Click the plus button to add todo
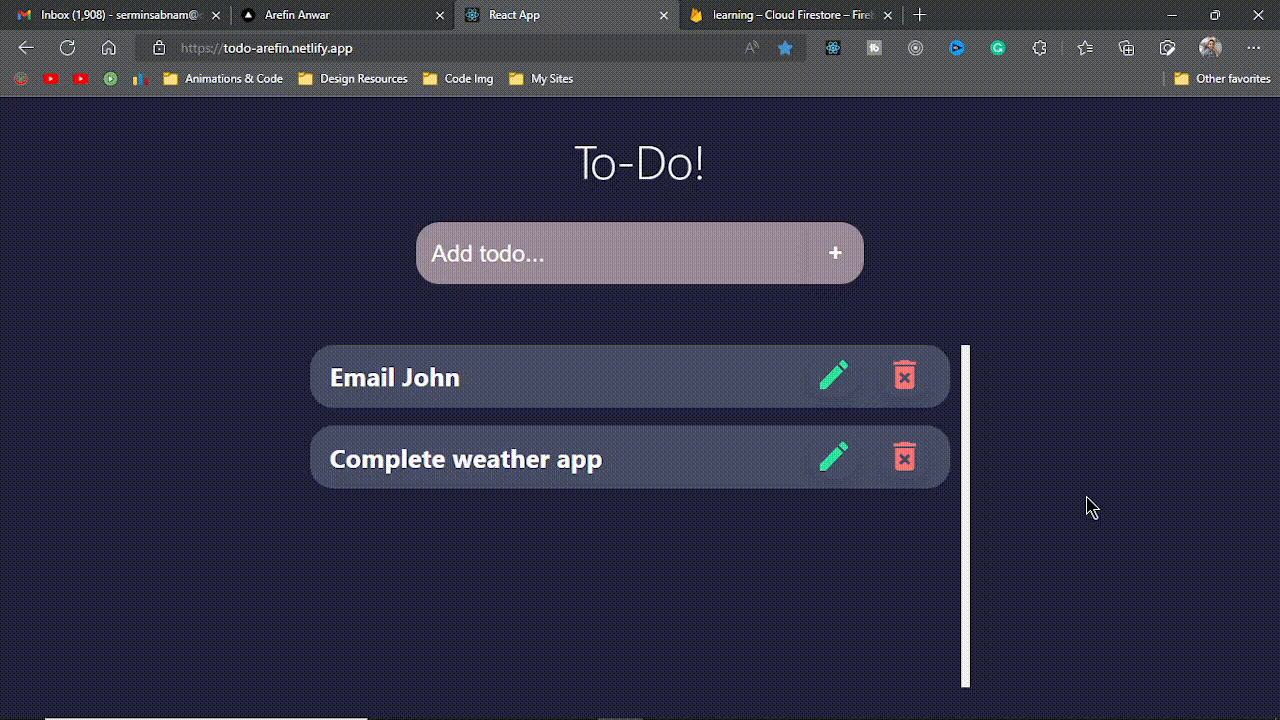The image size is (1280, 720). pyautogui.click(x=835, y=254)
